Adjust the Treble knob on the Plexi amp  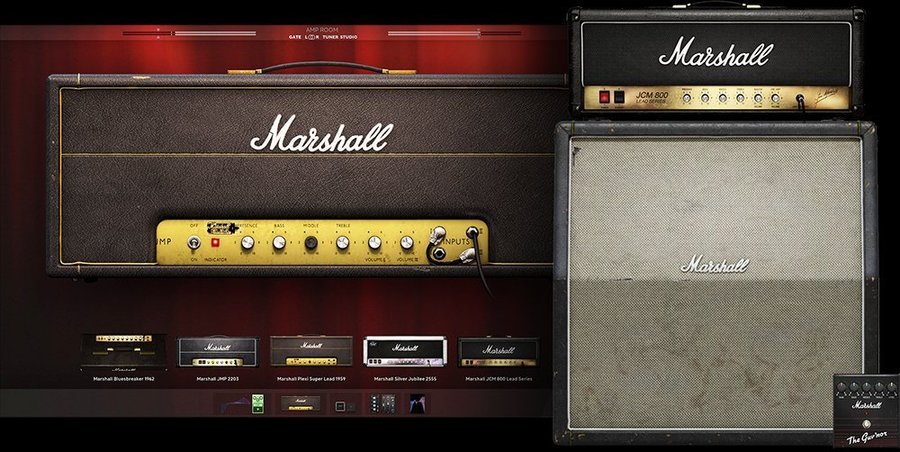coord(343,242)
